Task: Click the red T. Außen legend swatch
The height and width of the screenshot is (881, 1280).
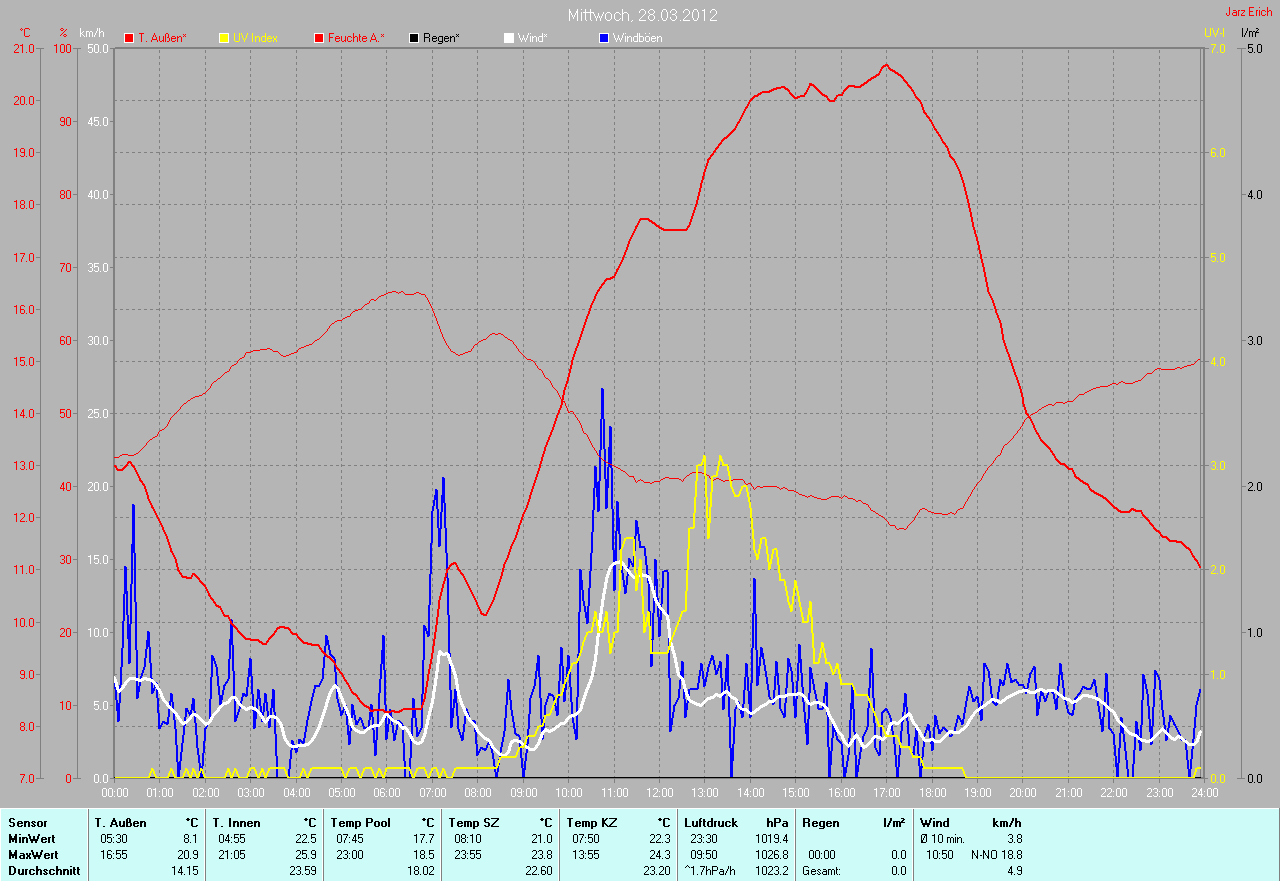Action: click(129, 38)
